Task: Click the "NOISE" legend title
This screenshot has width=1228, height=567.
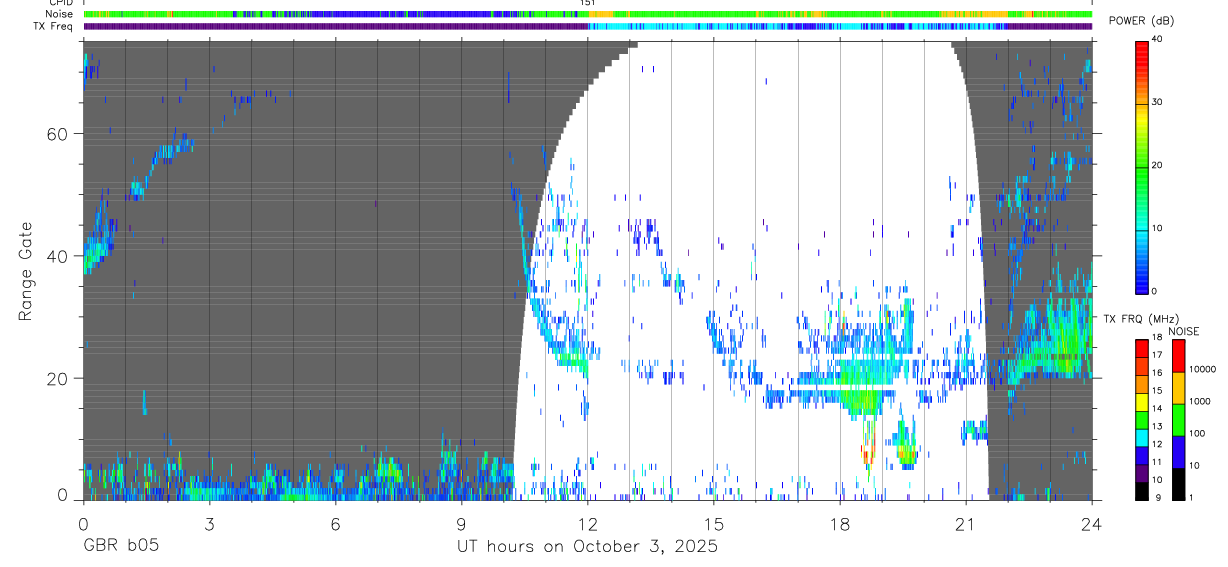Action: pyautogui.click(x=1183, y=331)
